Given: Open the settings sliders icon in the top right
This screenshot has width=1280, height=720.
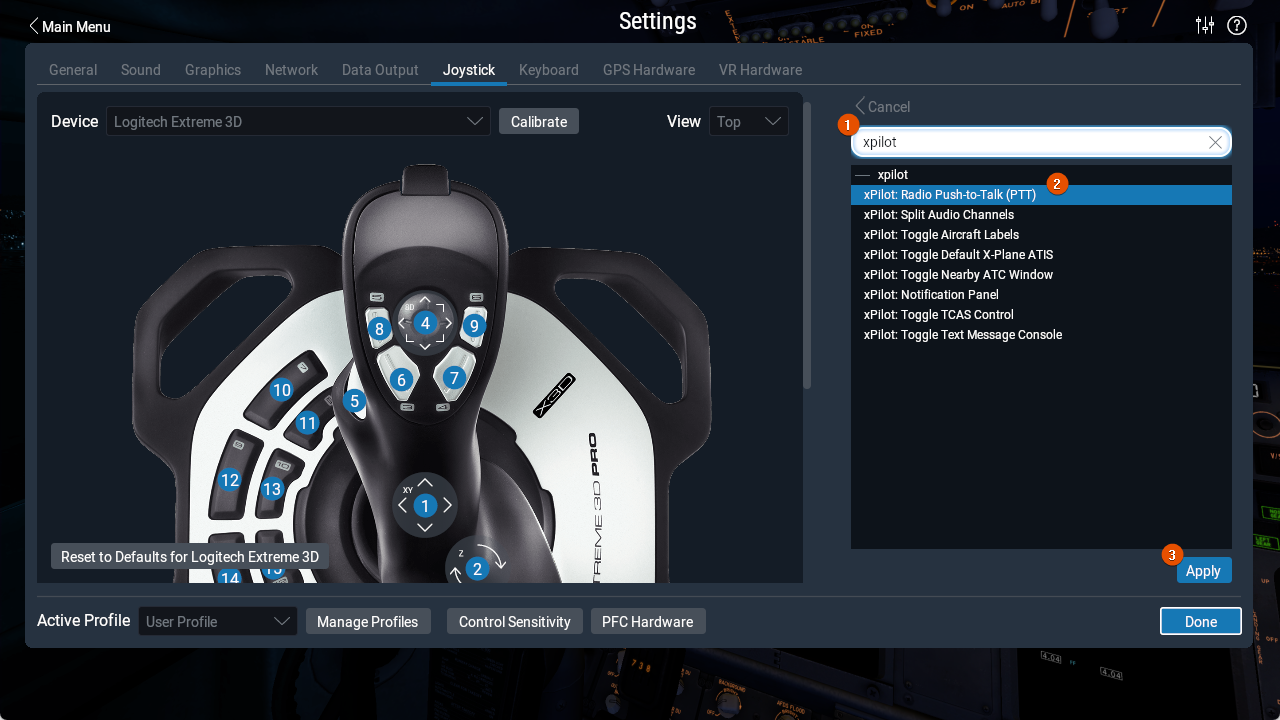Looking at the screenshot, I should point(1205,26).
